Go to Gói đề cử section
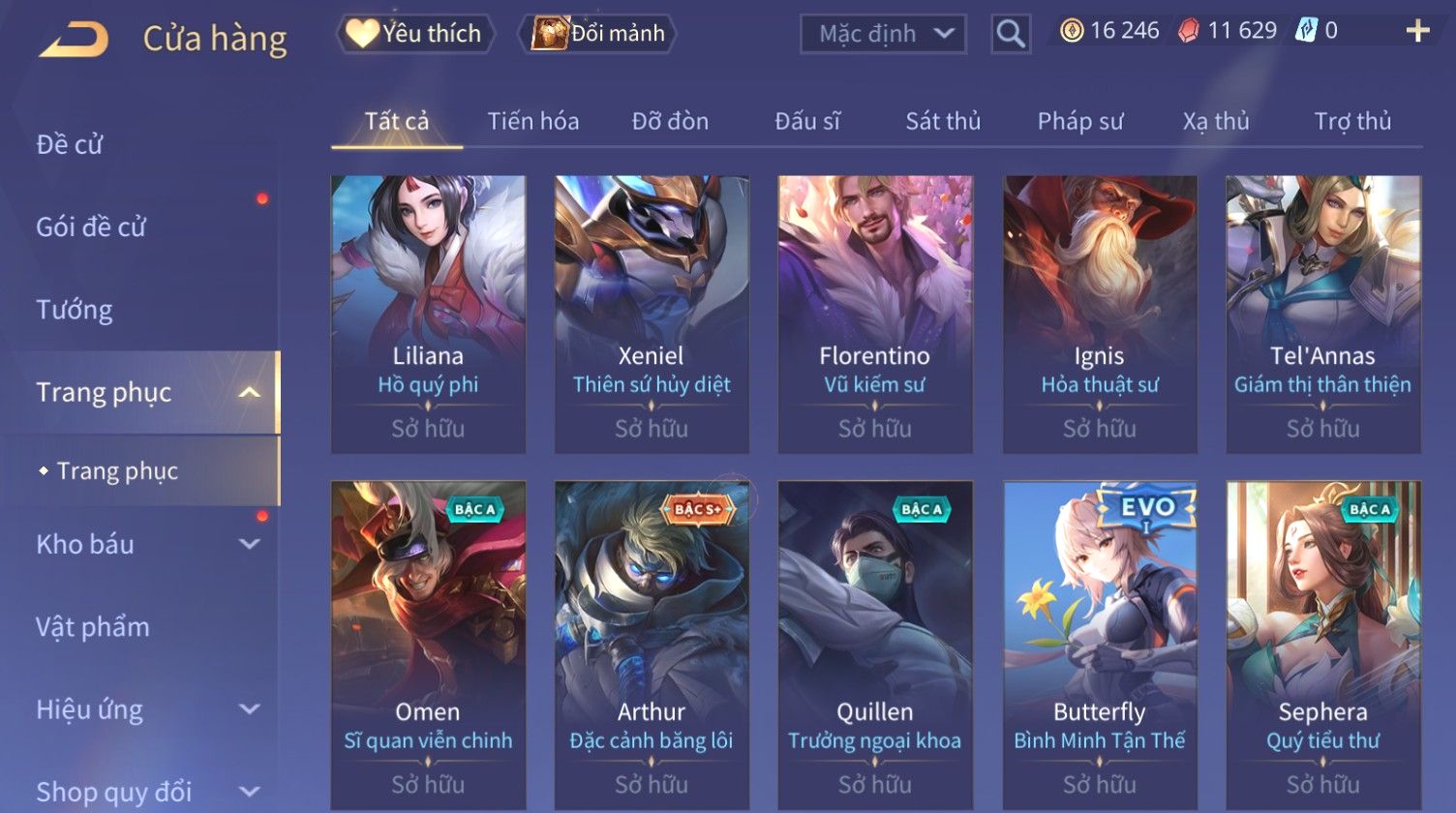Viewport: 1456px width, 813px height. point(91,227)
